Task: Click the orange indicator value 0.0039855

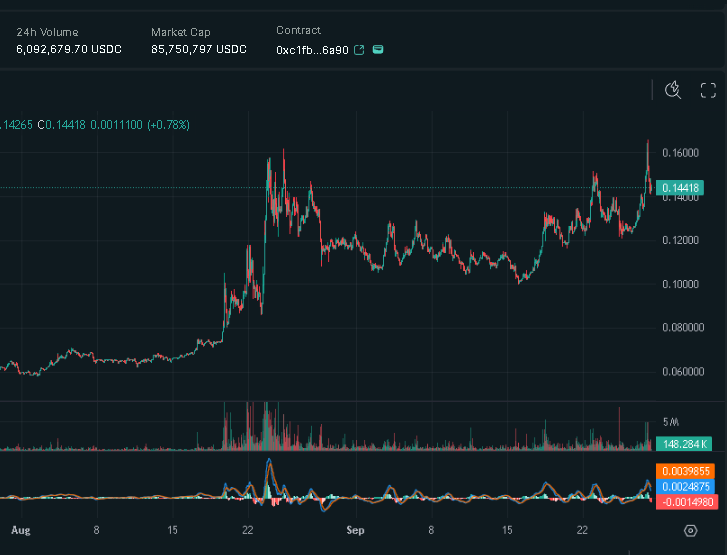Action: tap(686, 471)
